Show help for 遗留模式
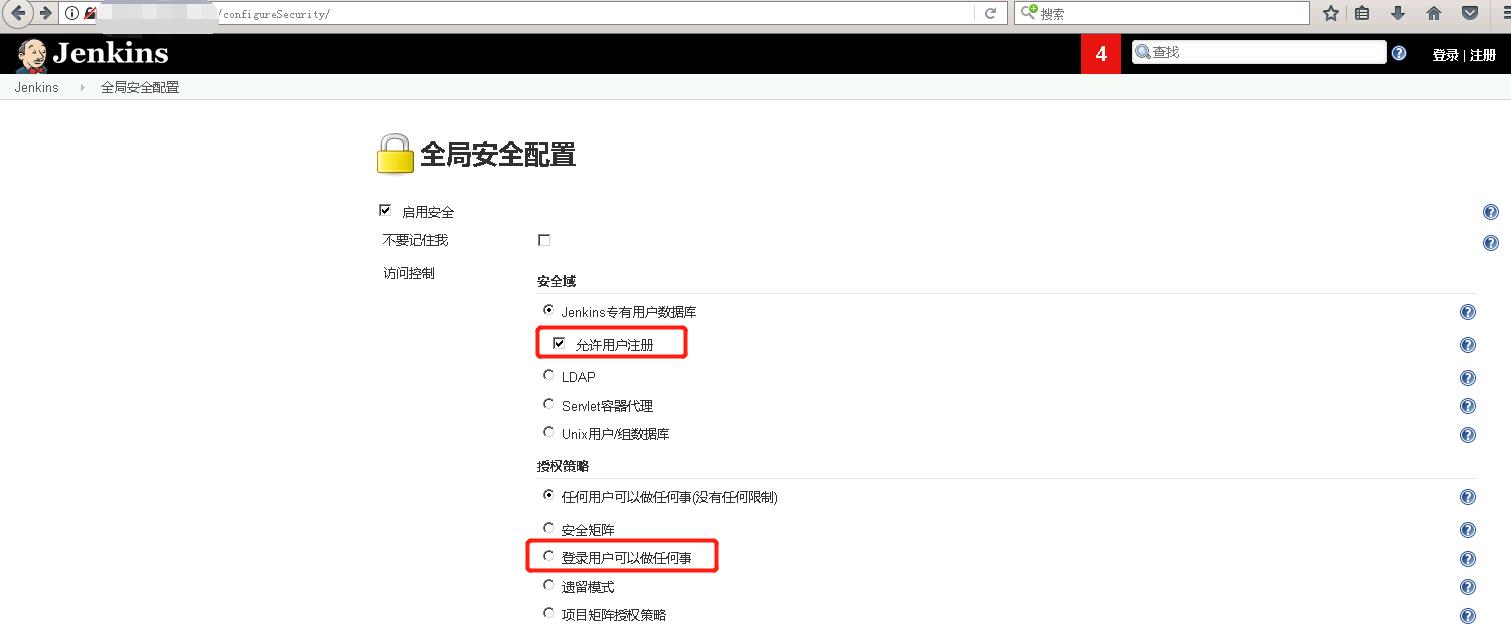Image resolution: width=1511 pixels, height=643 pixels. tap(1468, 587)
